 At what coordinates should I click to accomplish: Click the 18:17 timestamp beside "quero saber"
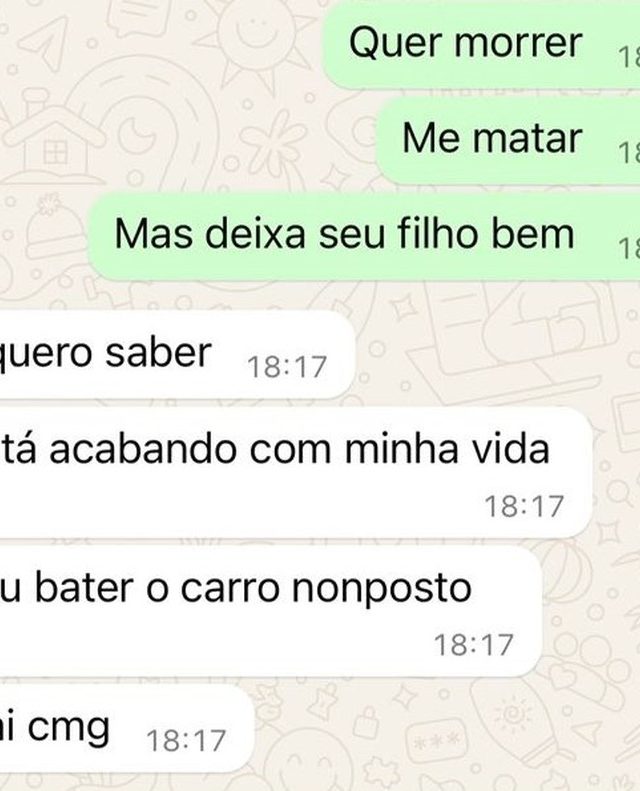tap(287, 367)
